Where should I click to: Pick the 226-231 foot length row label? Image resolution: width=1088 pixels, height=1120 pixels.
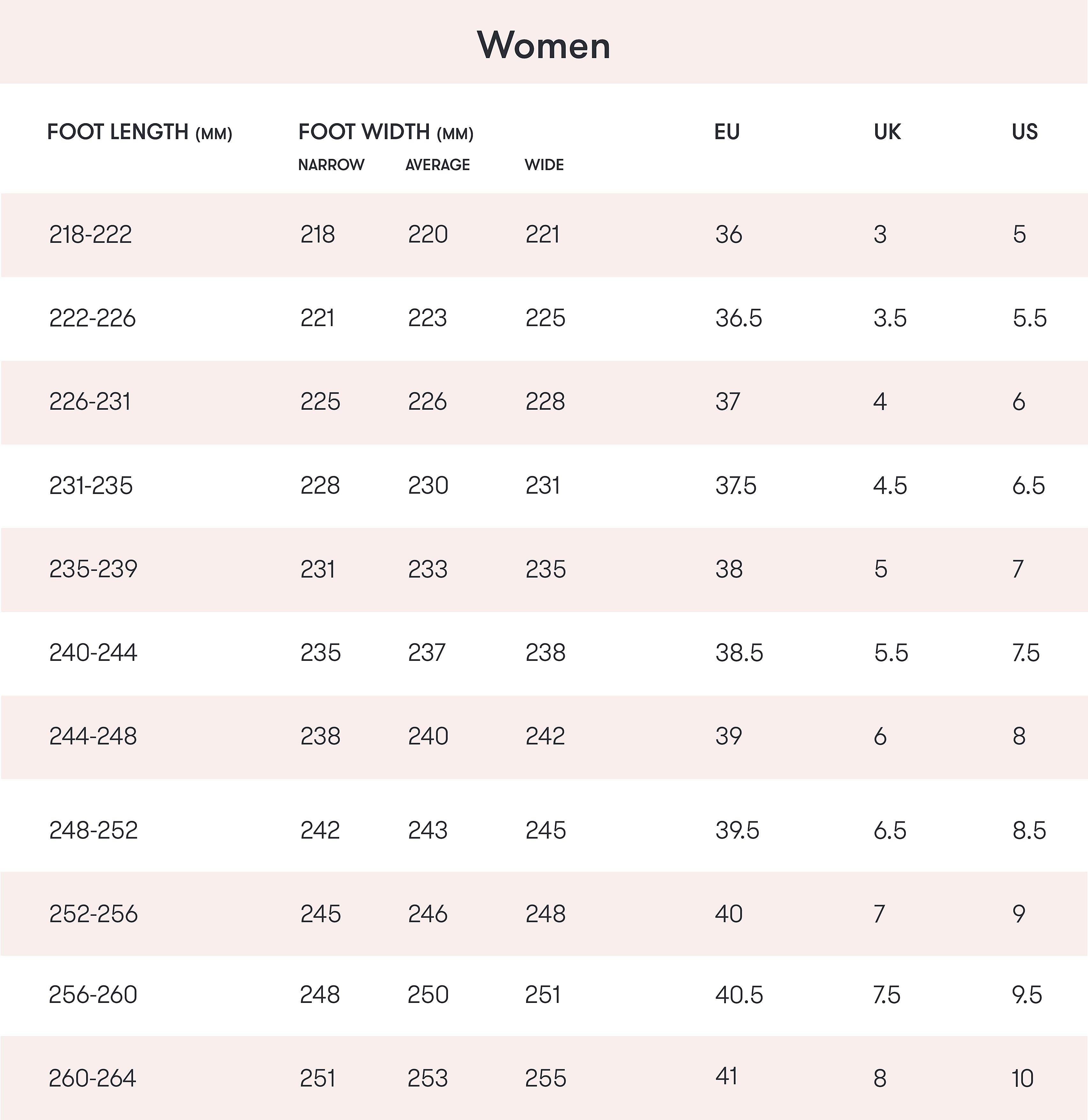coord(90,402)
